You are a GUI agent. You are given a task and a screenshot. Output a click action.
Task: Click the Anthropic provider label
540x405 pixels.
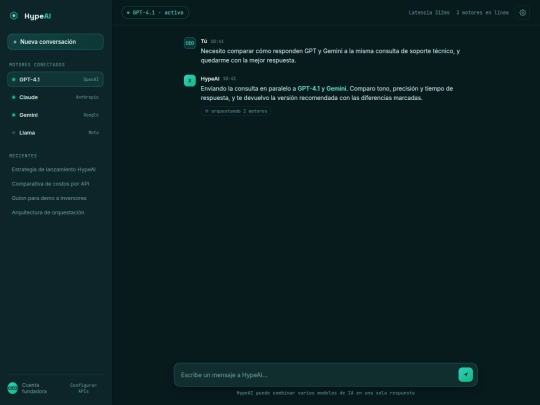[x=87, y=97]
